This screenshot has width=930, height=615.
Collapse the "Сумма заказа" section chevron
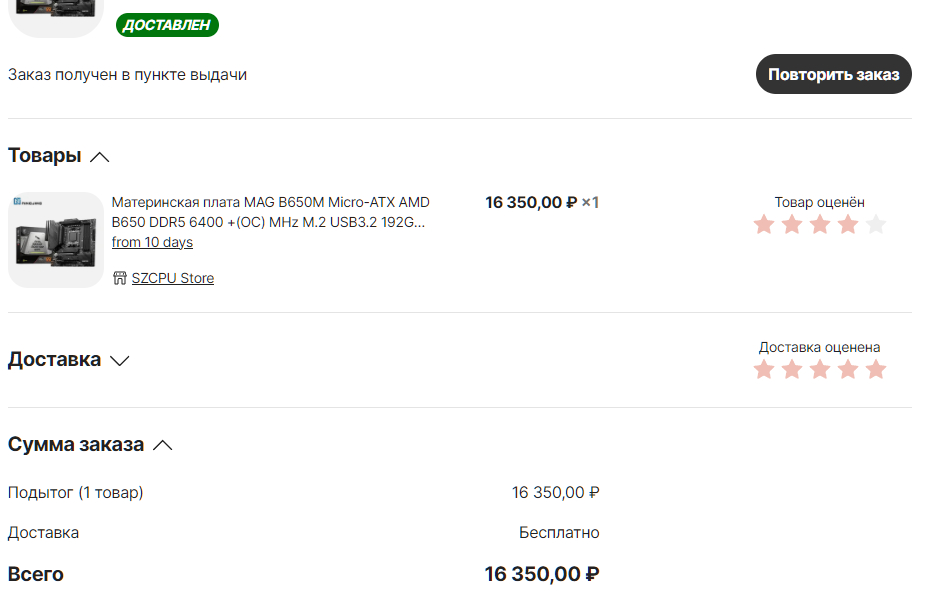click(163, 445)
